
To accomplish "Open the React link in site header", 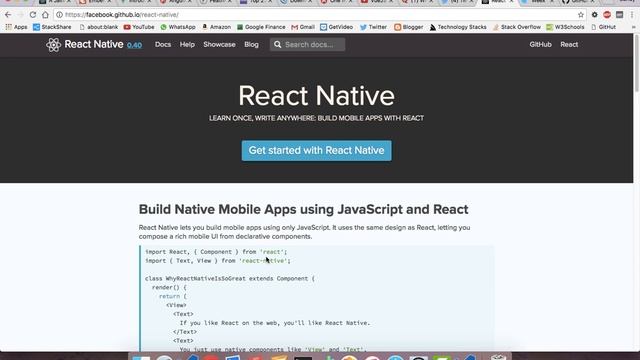I will (x=569, y=44).
